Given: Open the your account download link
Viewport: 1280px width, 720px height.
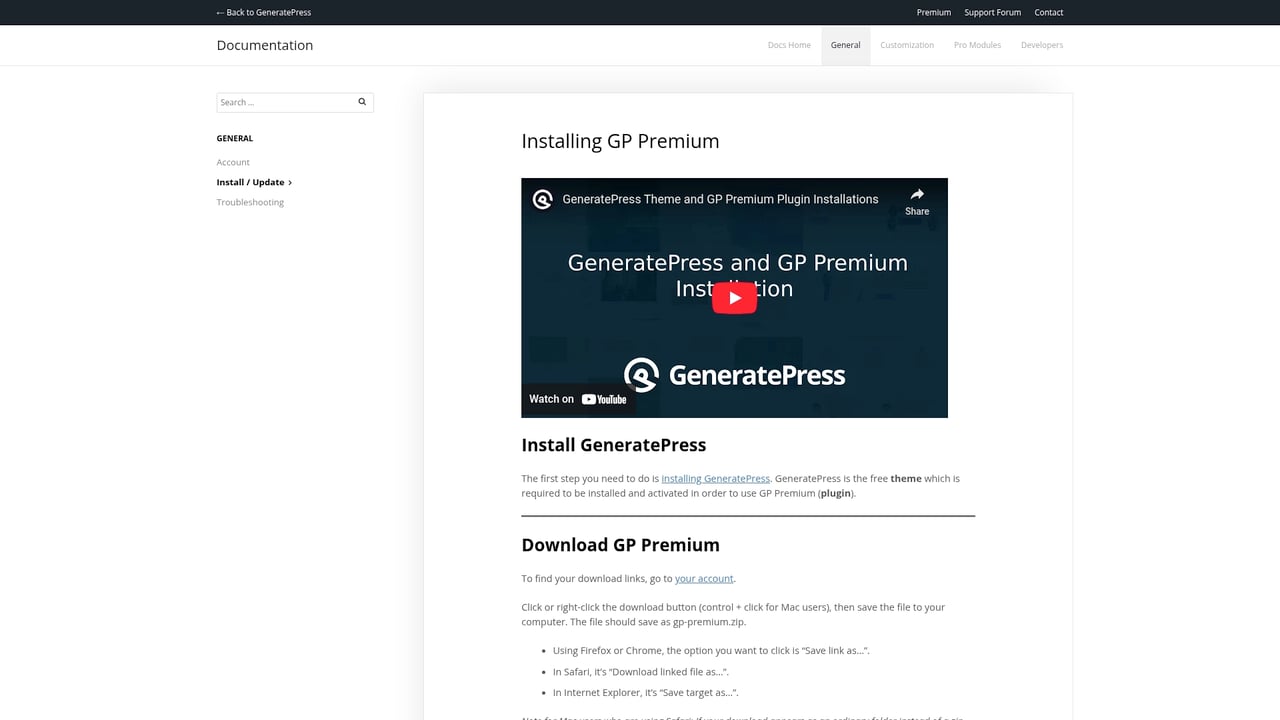Looking at the screenshot, I should point(704,578).
